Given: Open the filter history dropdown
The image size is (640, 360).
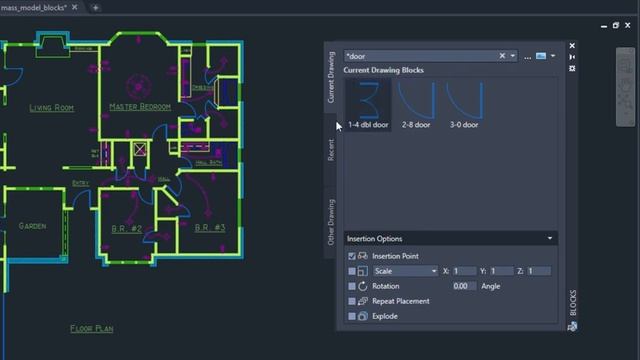Looking at the screenshot, I should (x=513, y=56).
